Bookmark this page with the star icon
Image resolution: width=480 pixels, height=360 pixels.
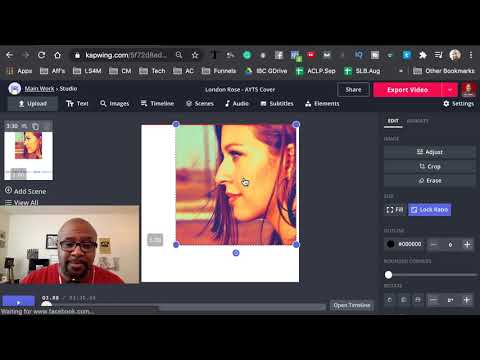[x=195, y=55]
